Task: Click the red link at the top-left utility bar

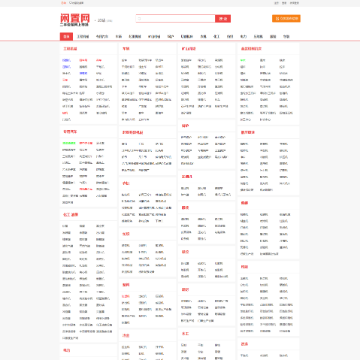Action: (63, 3)
